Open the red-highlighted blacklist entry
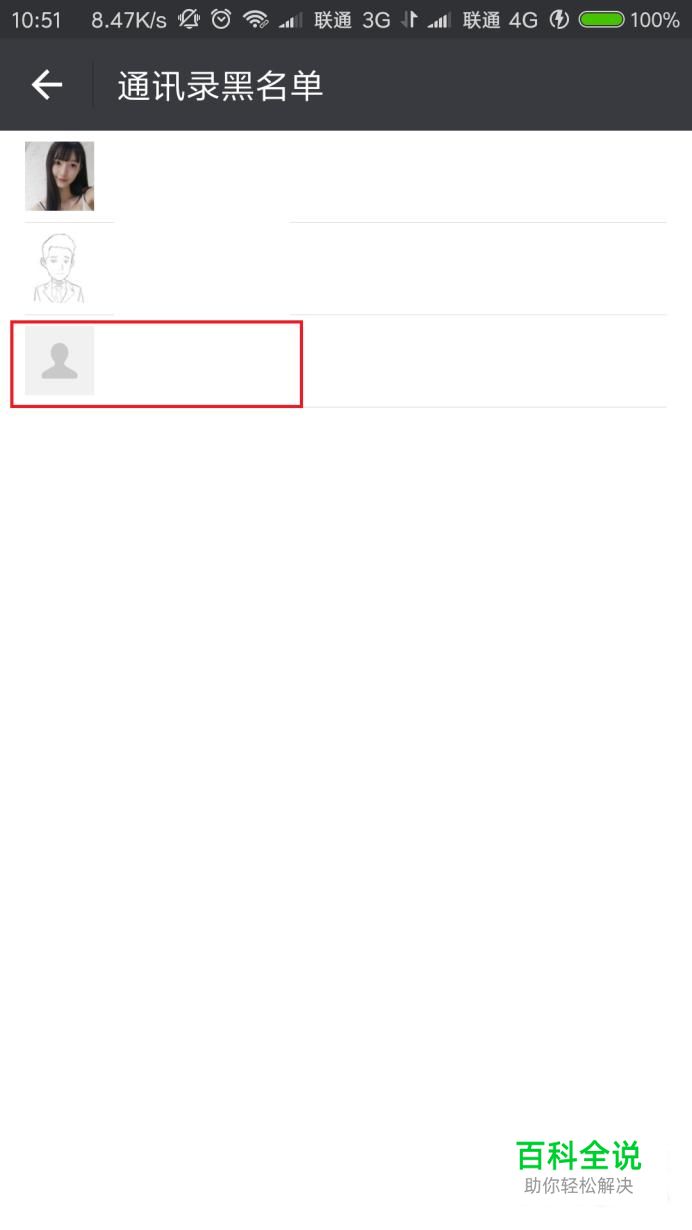This screenshot has width=692, height=1230. click(156, 364)
